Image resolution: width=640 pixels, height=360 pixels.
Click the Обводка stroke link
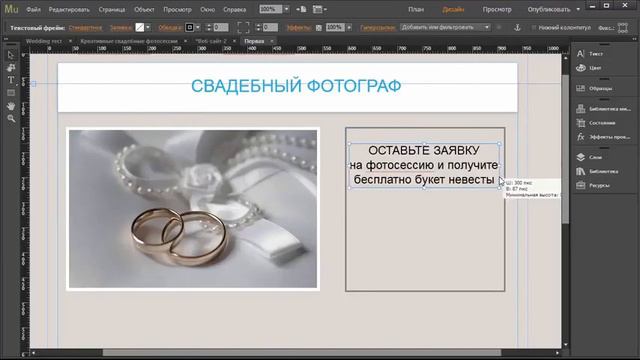tap(170, 28)
